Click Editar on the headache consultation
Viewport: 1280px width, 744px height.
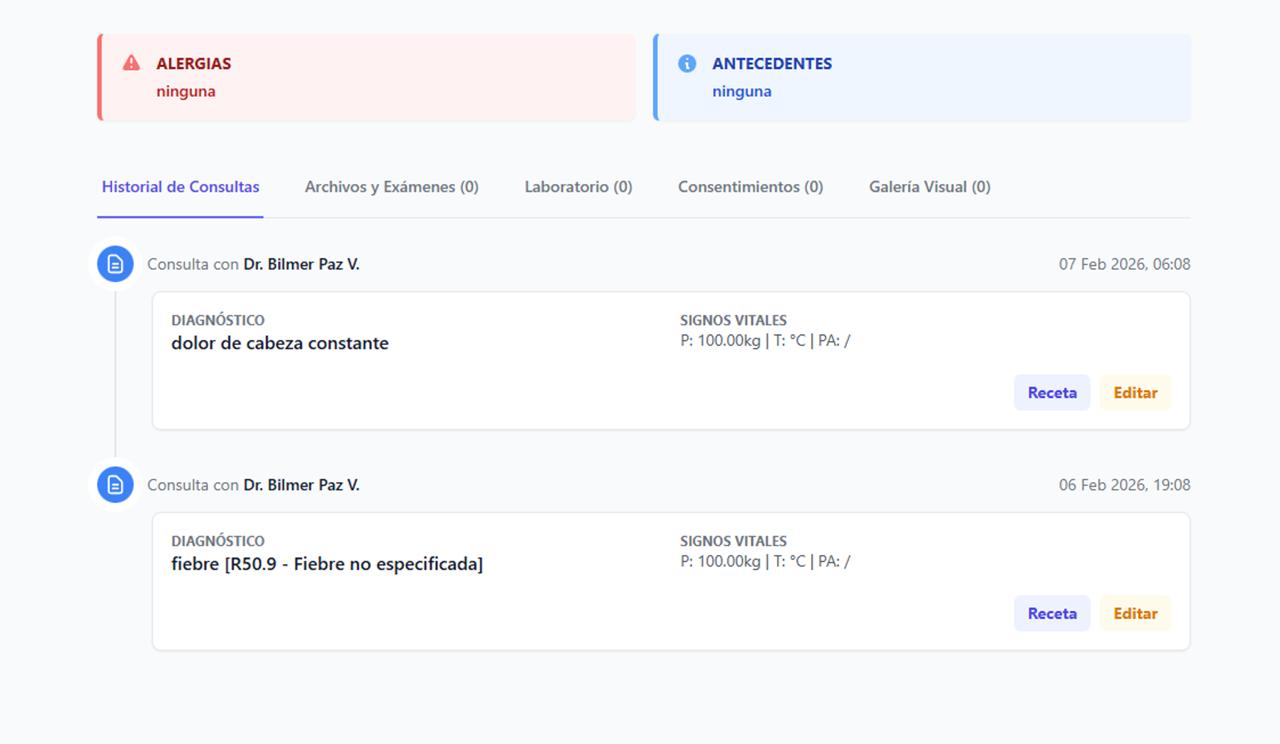point(1135,392)
